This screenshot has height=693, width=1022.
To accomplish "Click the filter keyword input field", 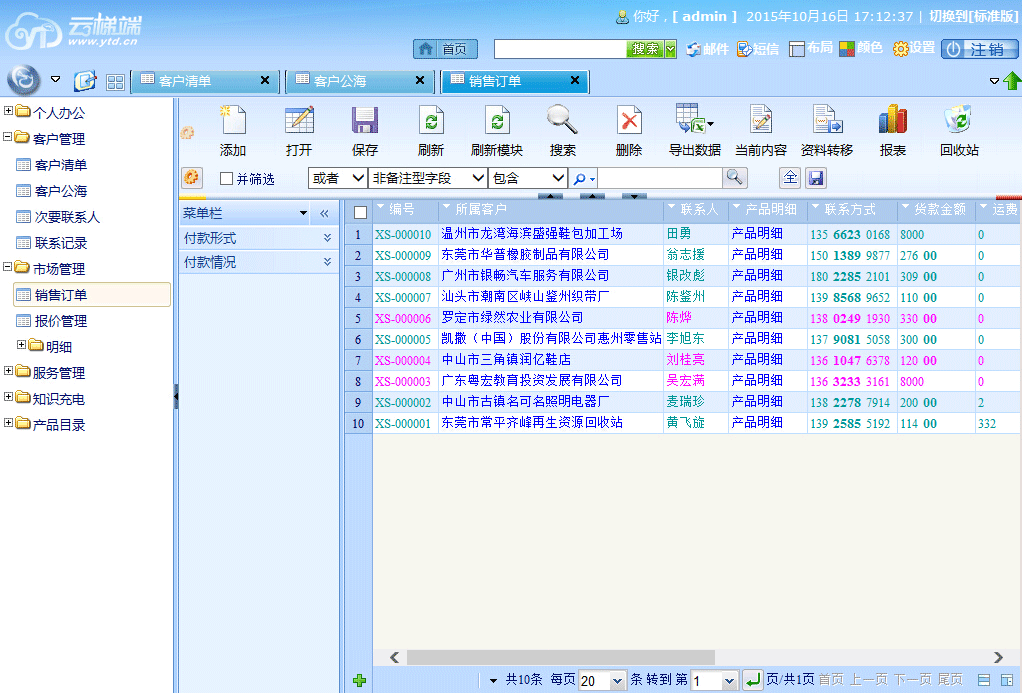I will coord(660,178).
